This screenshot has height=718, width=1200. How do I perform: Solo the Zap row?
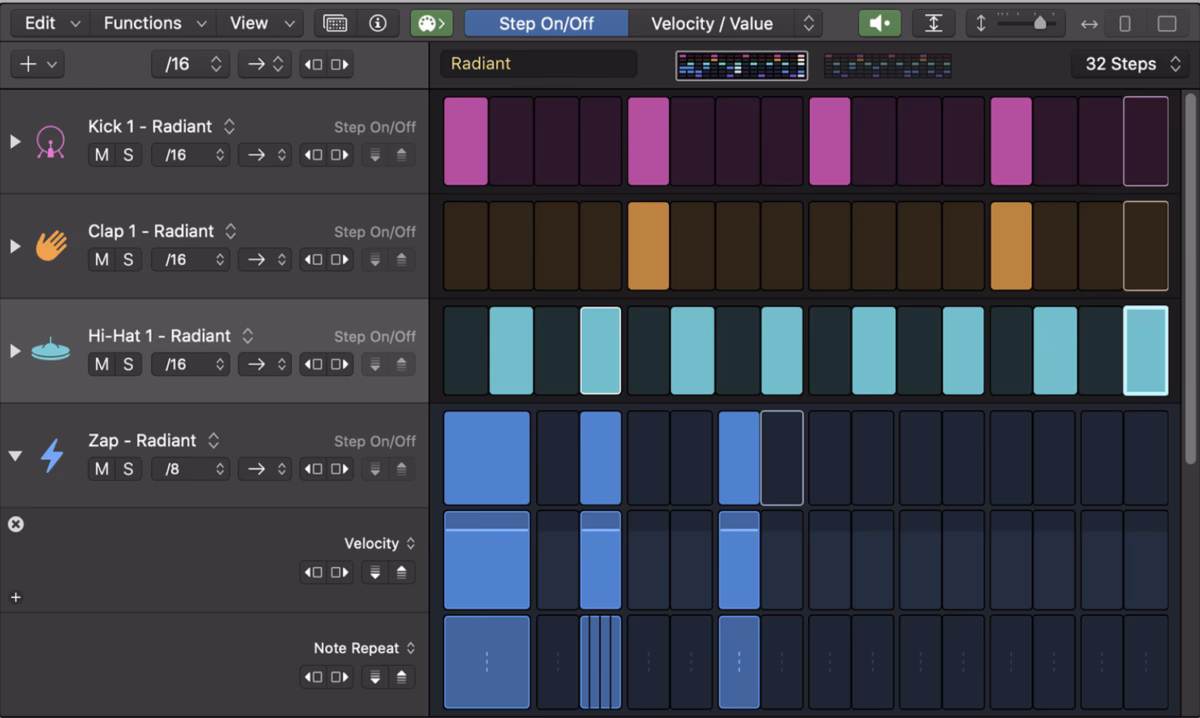click(x=128, y=468)
